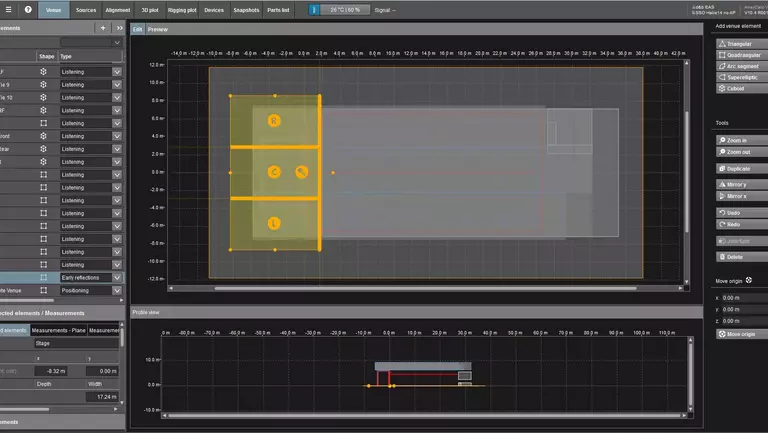
Task: Click the L speaker marker in the plan view
Action: (274, 223)
